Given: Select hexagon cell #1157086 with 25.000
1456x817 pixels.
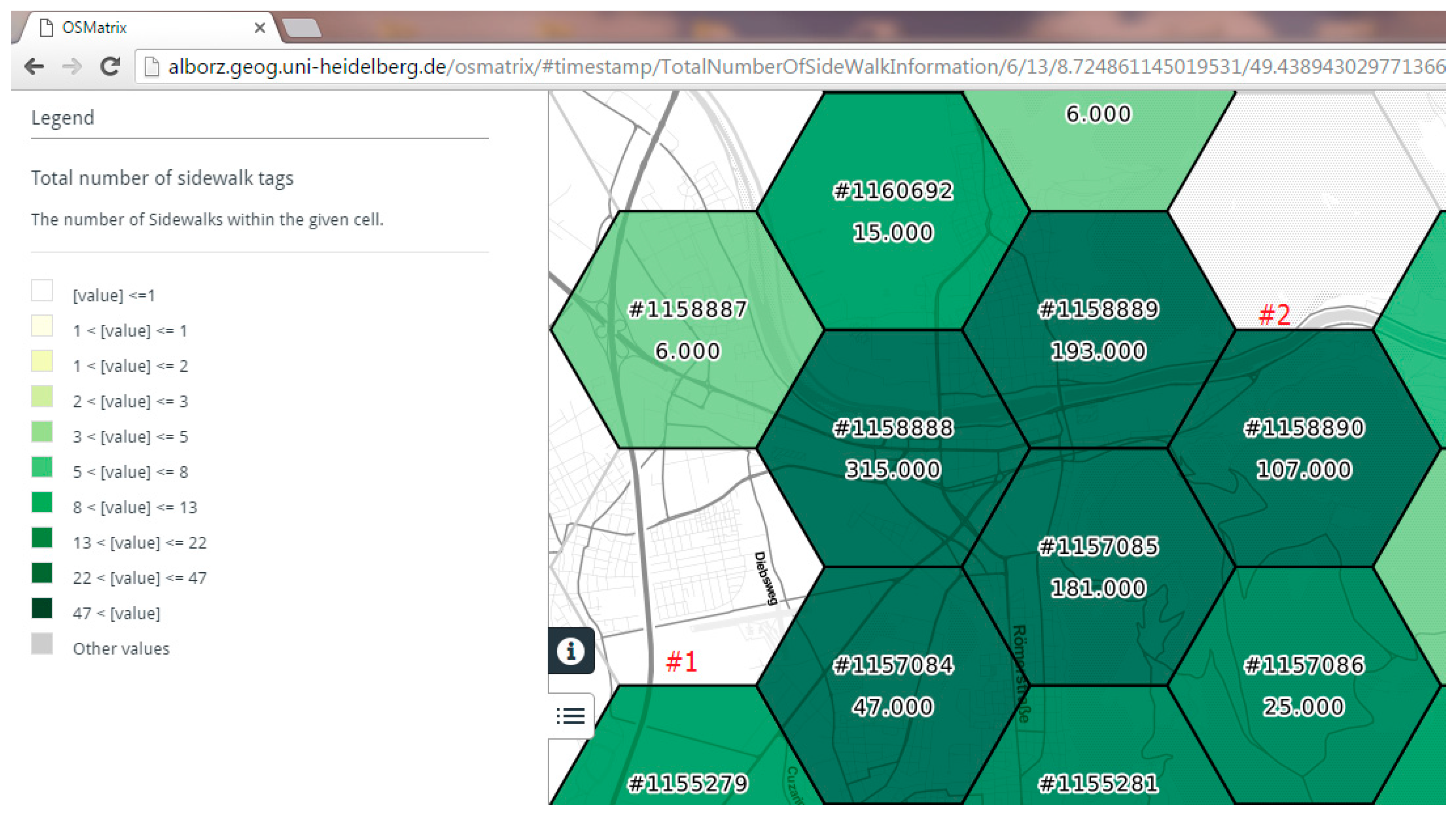Looking at the screenshot, I should (1304, 685).
